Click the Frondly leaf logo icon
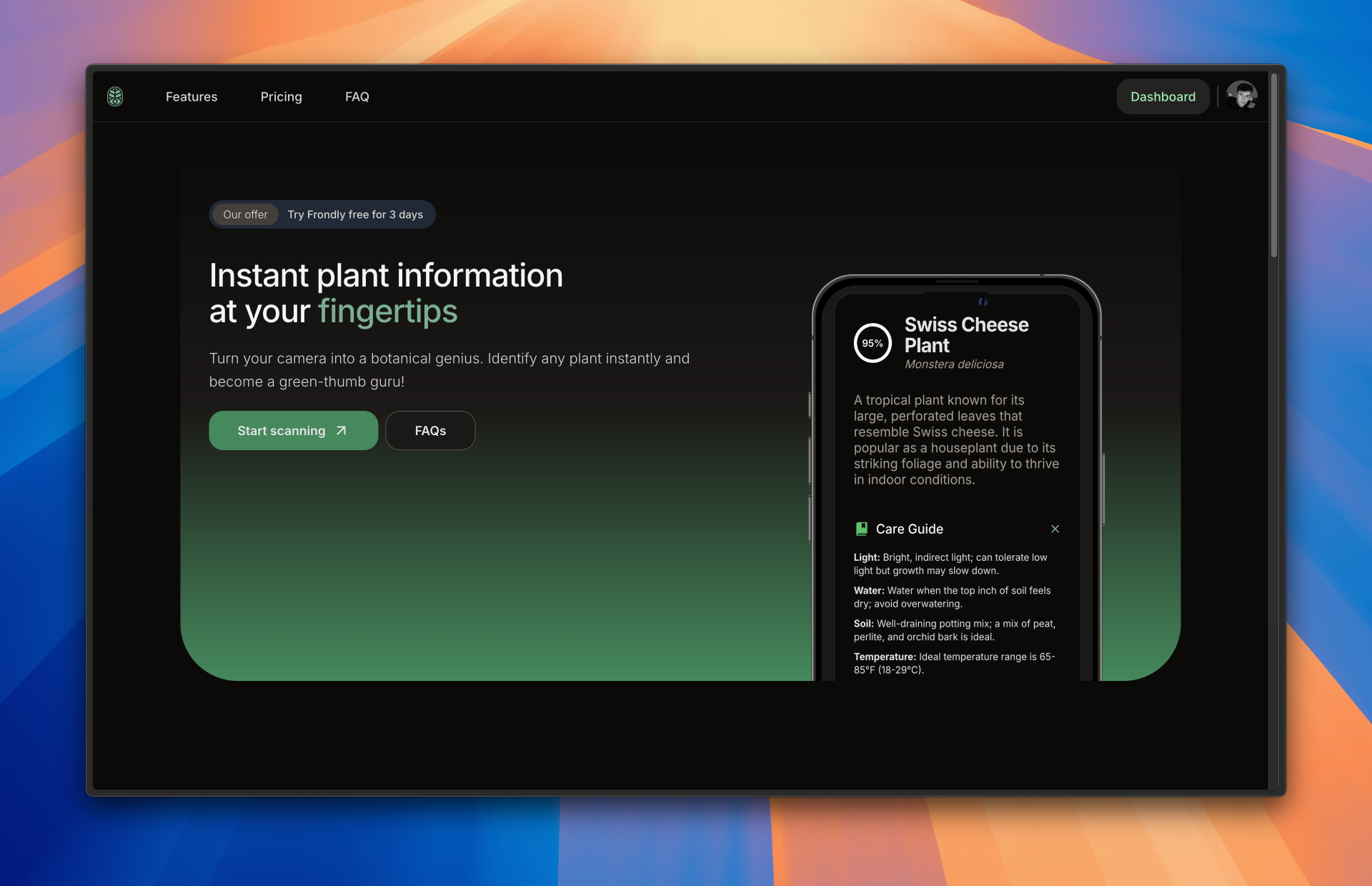 click(x=115, y=96)
